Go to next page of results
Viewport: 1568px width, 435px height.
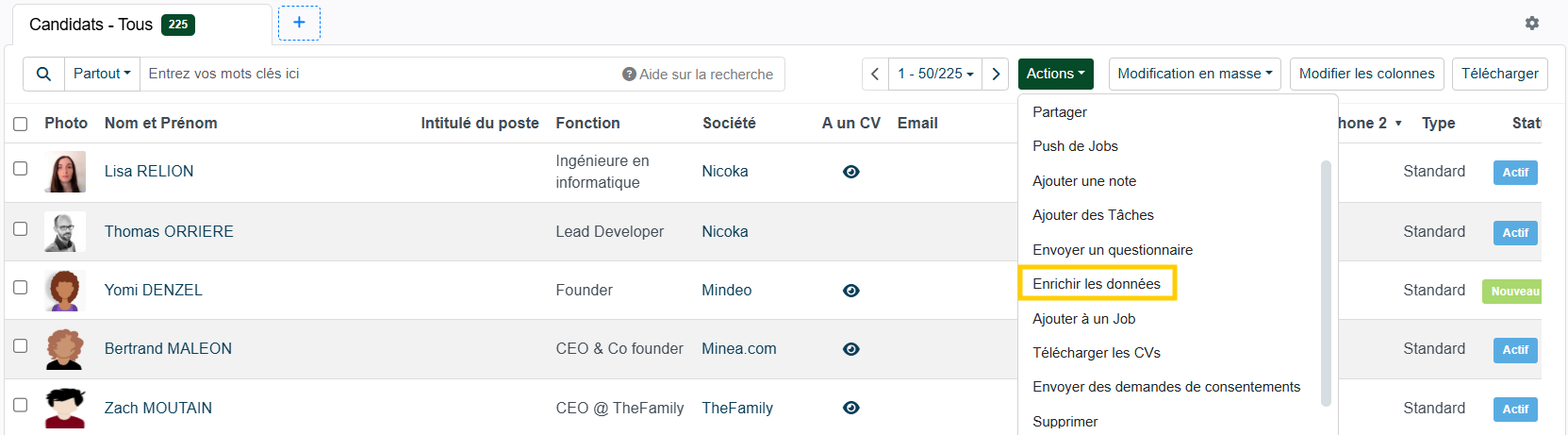[996, 74]
